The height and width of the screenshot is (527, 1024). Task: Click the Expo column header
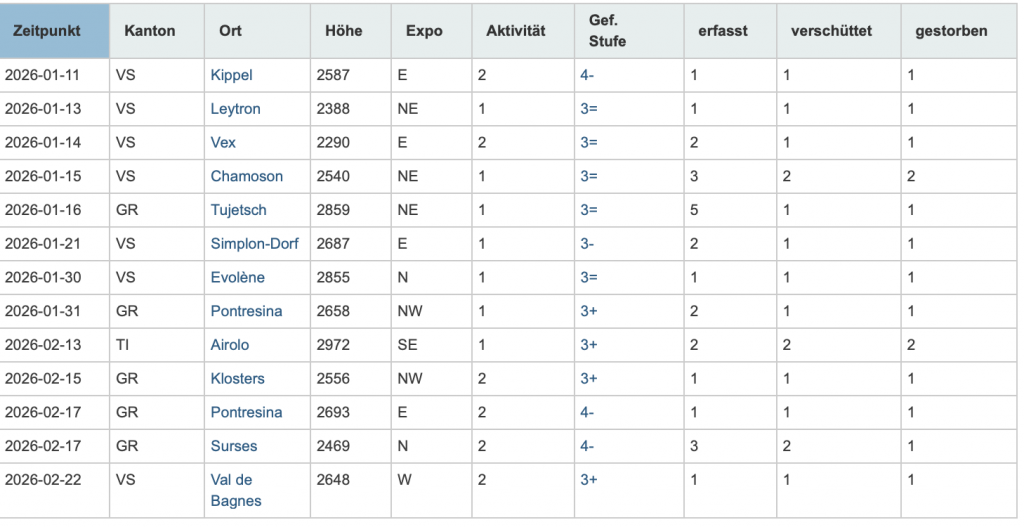424,31
